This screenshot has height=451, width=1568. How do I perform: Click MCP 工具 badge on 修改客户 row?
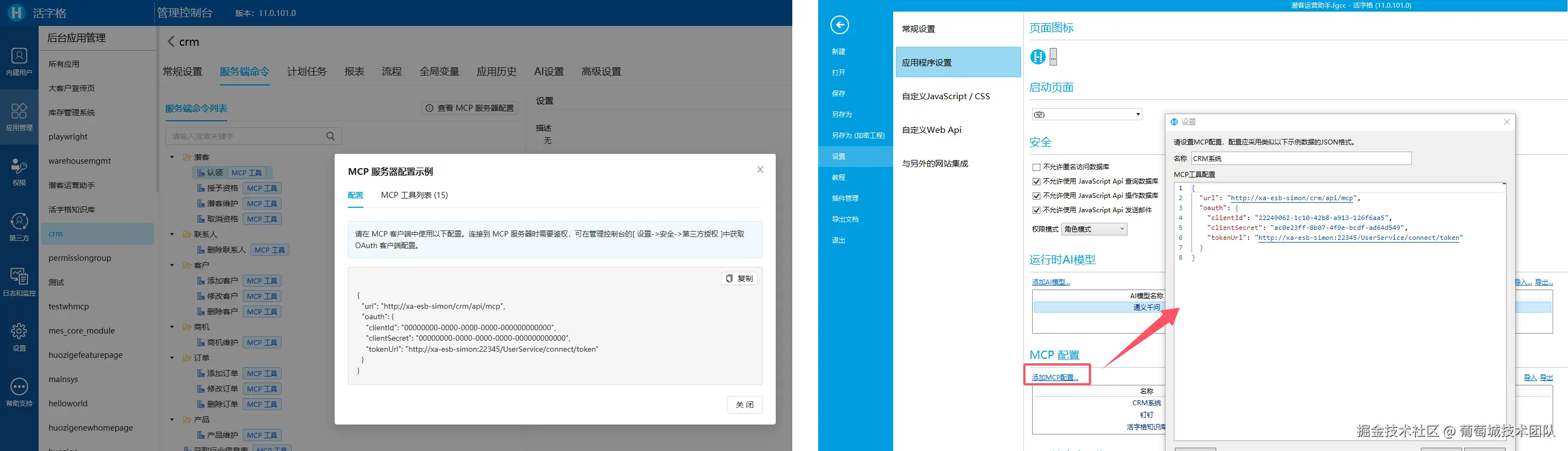click(262, 297)
